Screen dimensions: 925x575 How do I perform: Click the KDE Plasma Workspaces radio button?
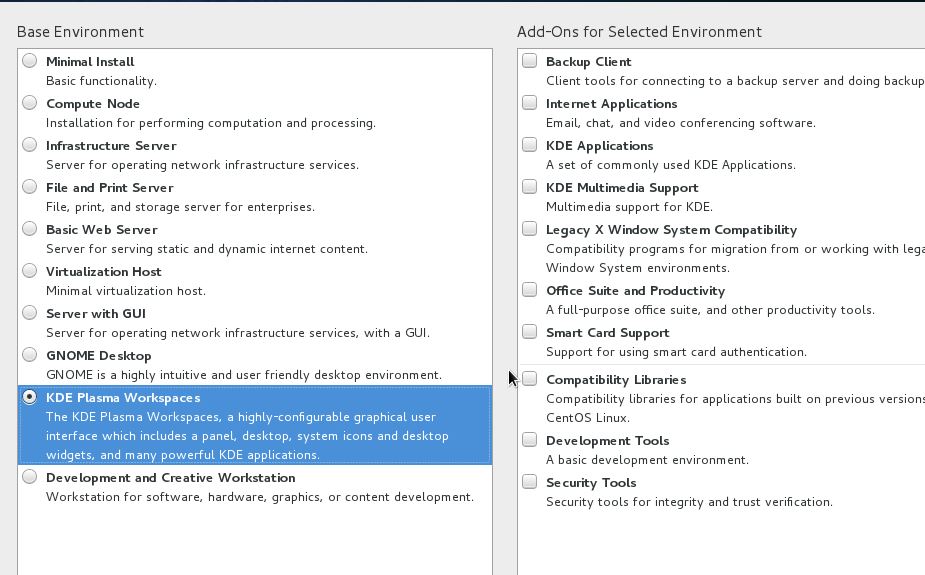pyautogui.click(x=30, y=397)
